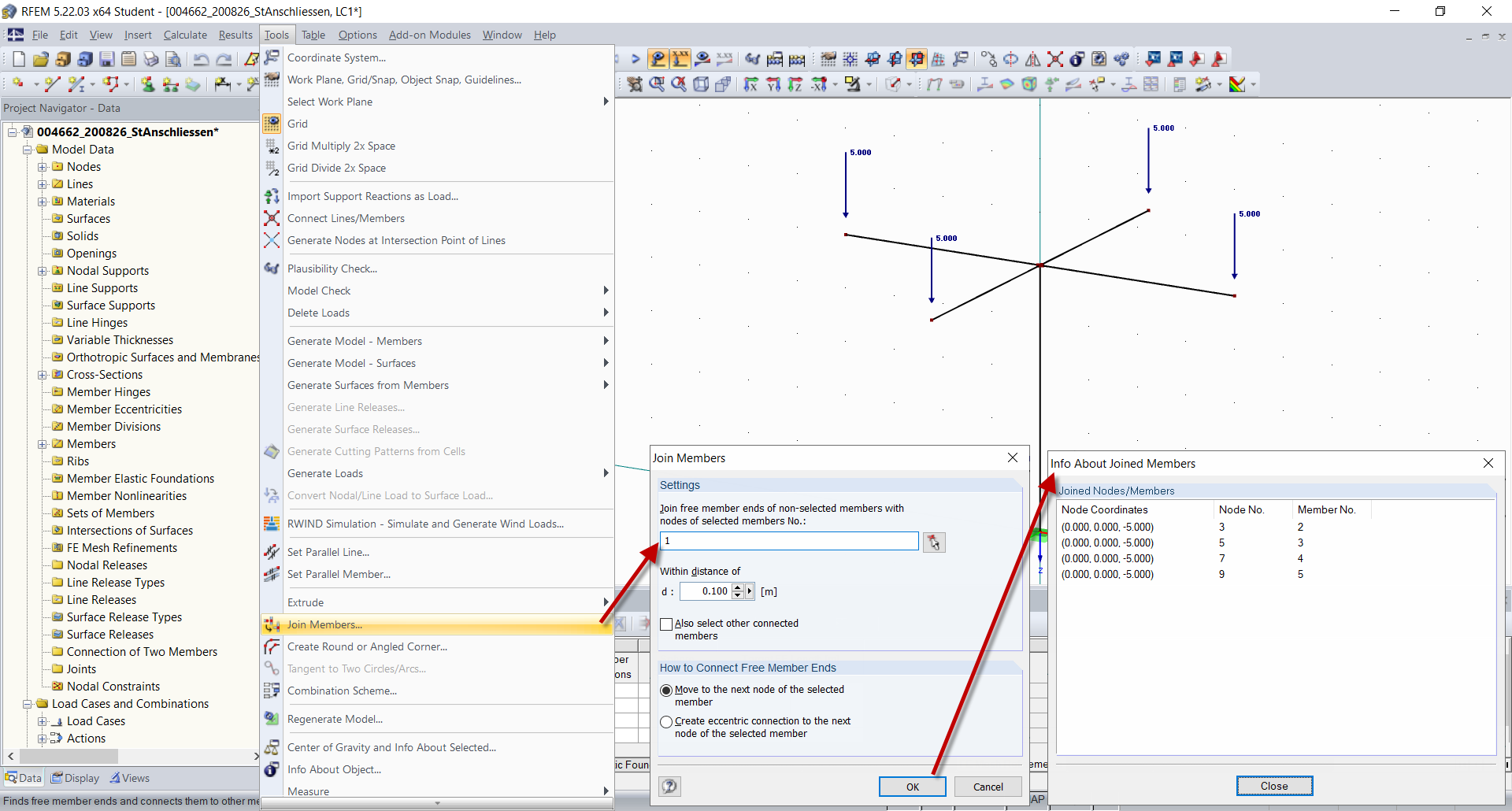
Task: Select 'Create eccentric connection' radio option
Action: [666, 722]
